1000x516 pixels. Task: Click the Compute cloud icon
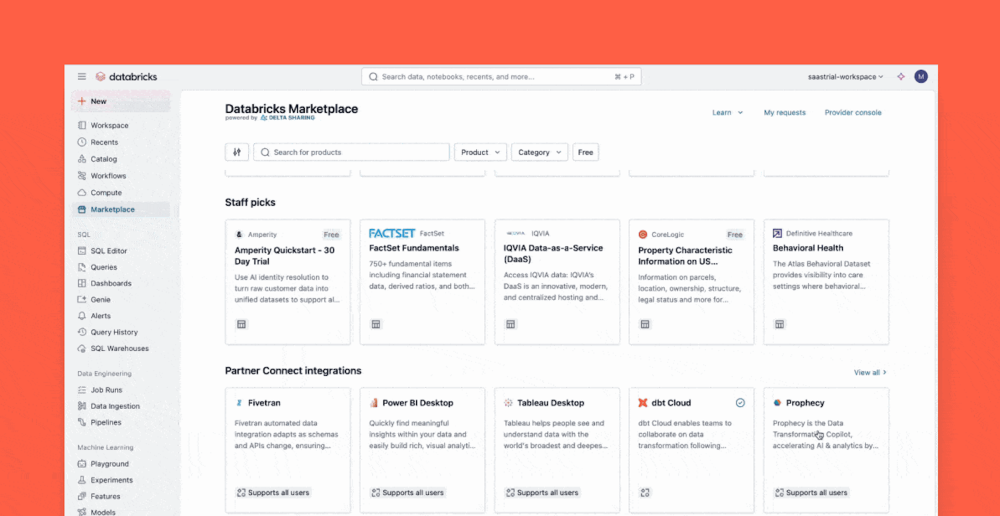(x=82, y=193)
